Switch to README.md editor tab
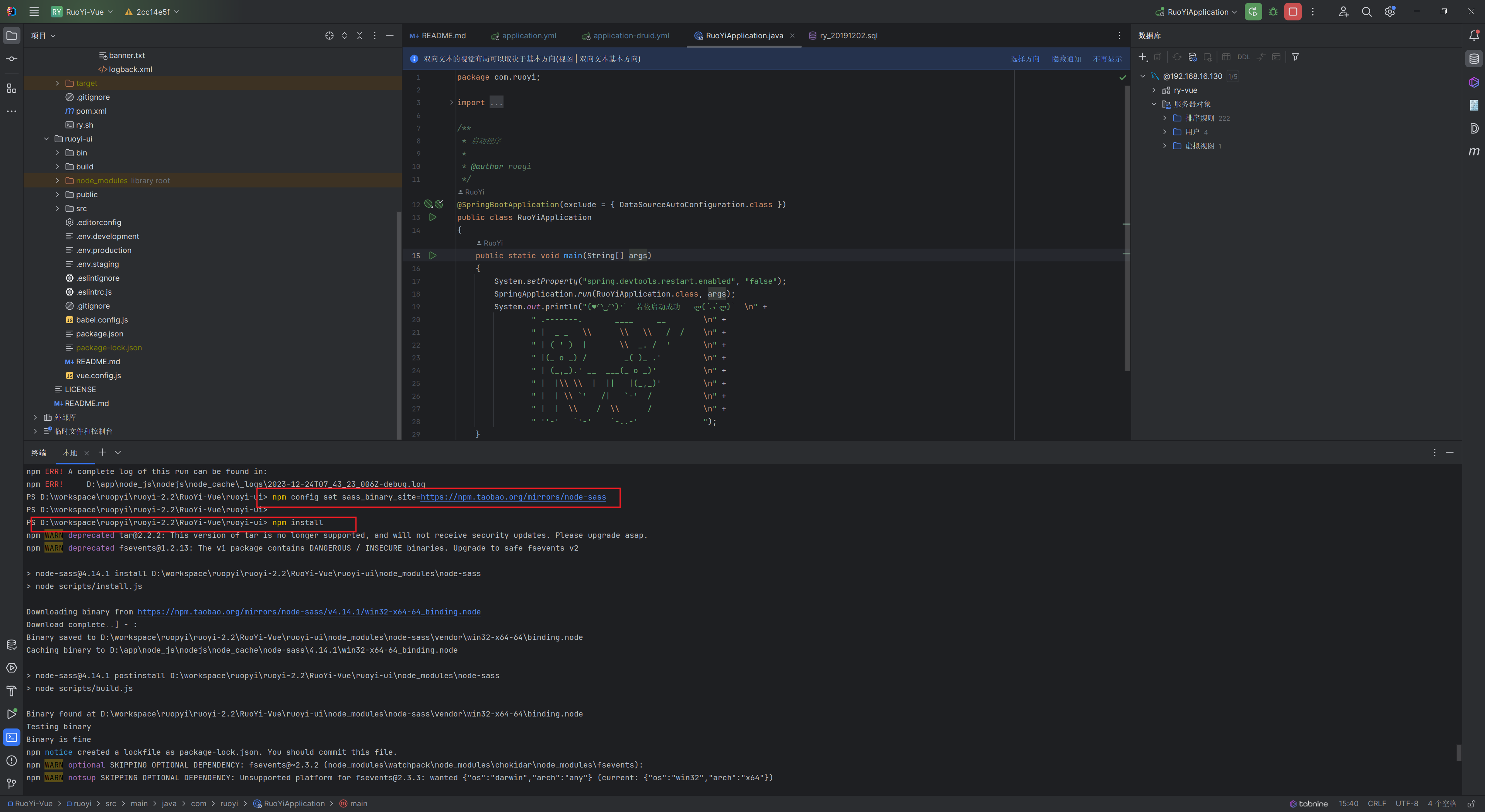The image size is (1485, 812). pos(437,36)
